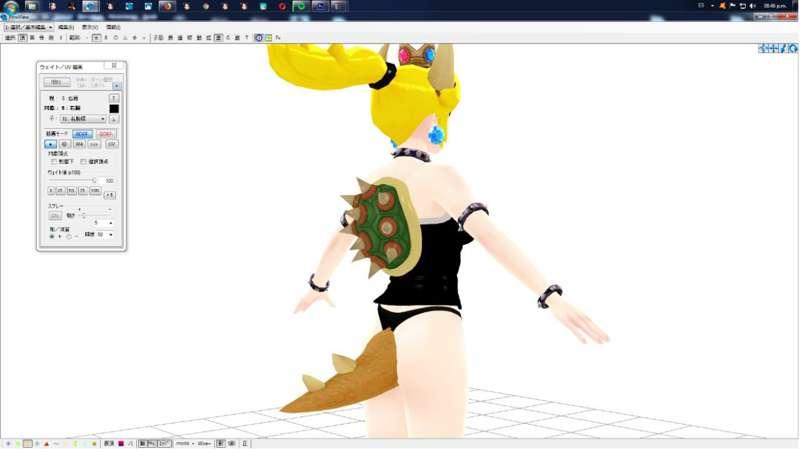The image size is (800, 449).
Task: Select the UV tool button in weight panel
Action: (112, 144)
